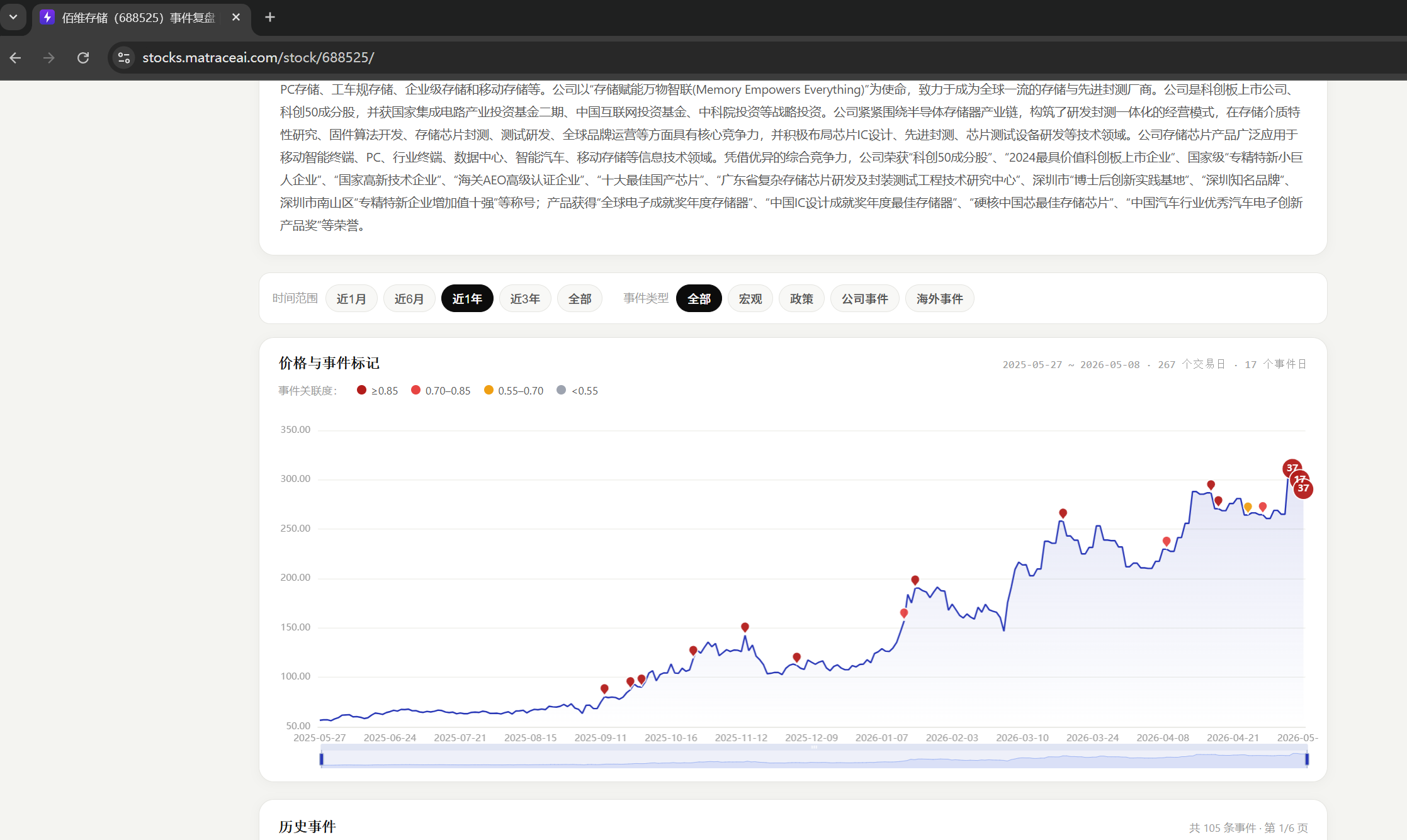1407x840 pixels.
Task: Select 近6月 time range
Action: pos(409,299)
